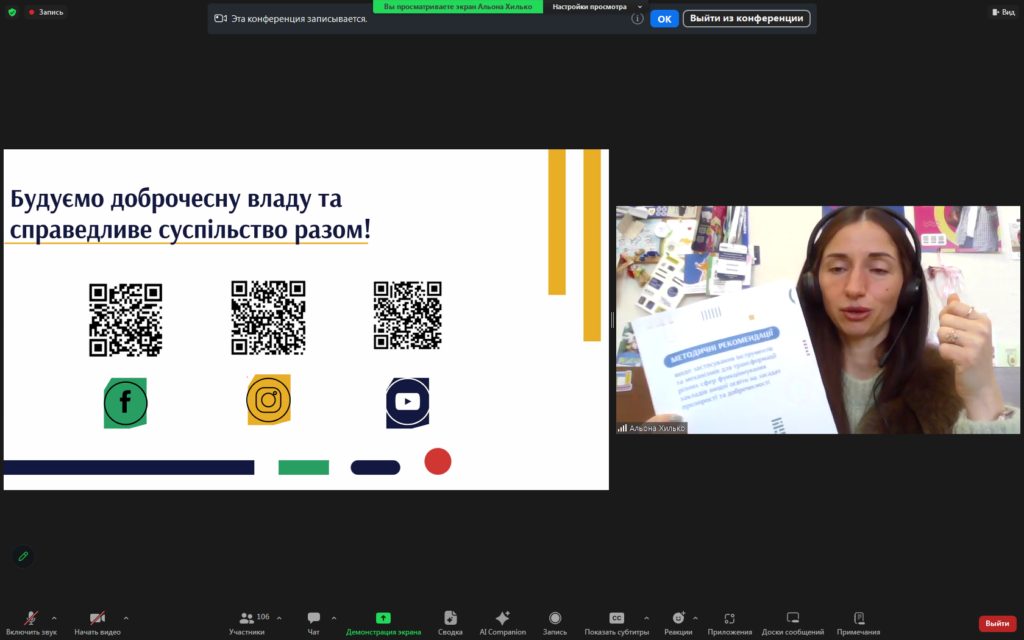
Task: Unmute microphone with Включить звук button
Action: click(31, 619)
